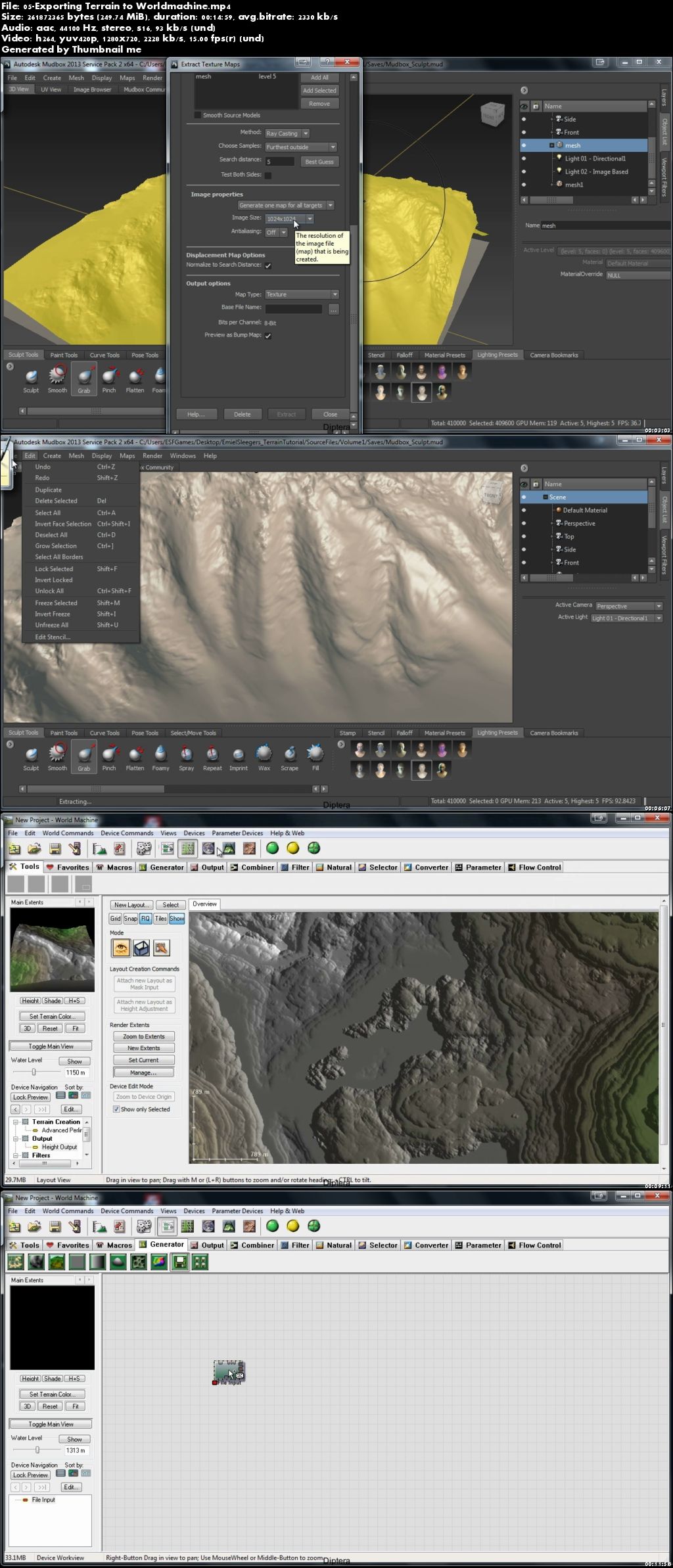Select the Scrape sculpt tool
Screen dimensions: 673x1568
pyautogui.click(x=290, y=757)
